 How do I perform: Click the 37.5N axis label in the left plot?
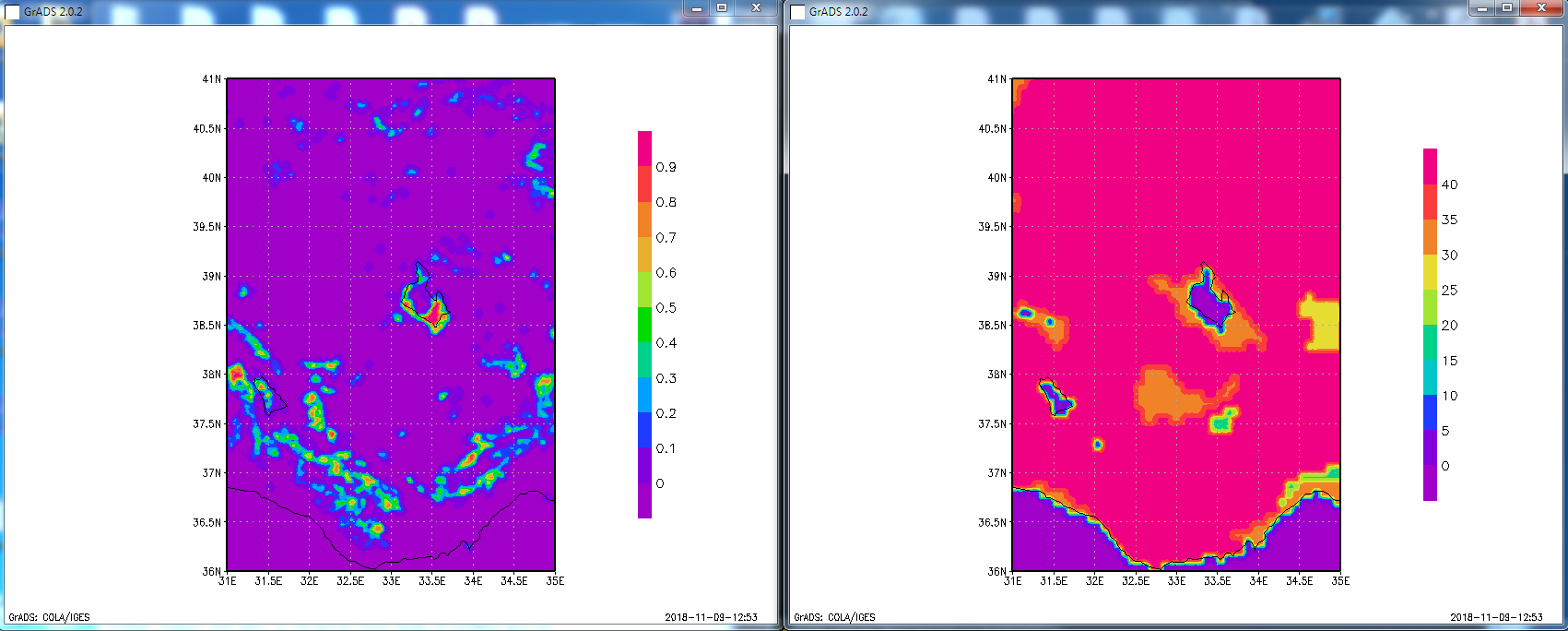[207, 423]
